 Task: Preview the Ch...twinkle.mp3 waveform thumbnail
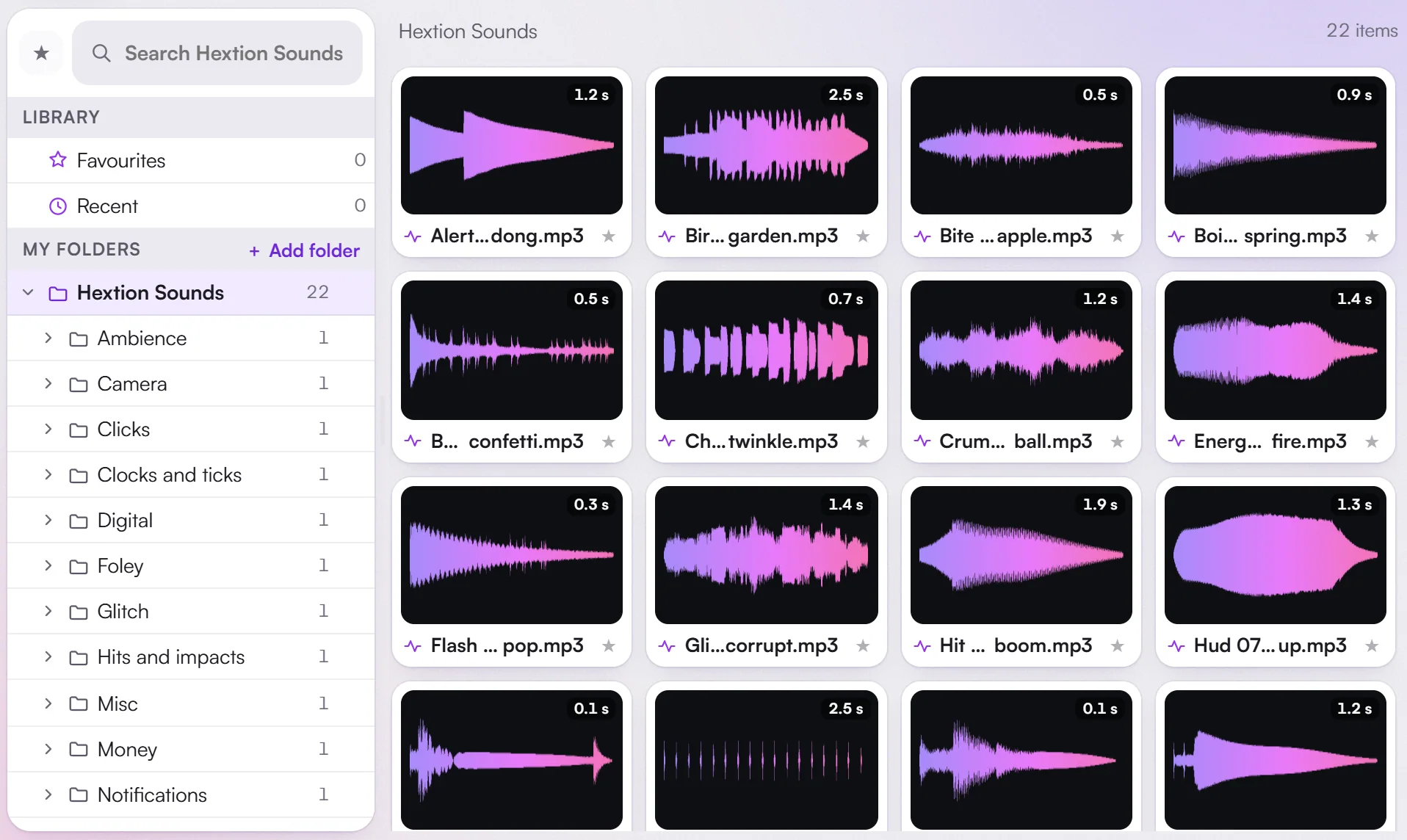[x=766, y=350]
